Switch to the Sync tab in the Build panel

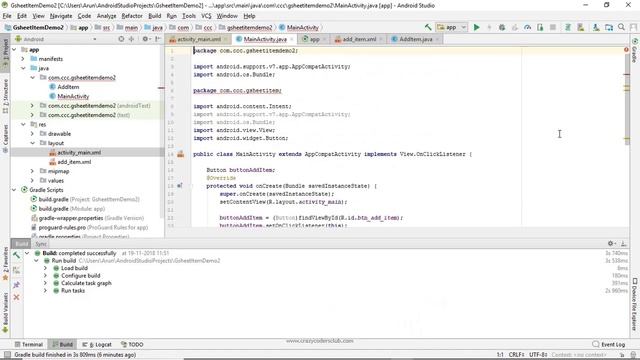[40, 244]
